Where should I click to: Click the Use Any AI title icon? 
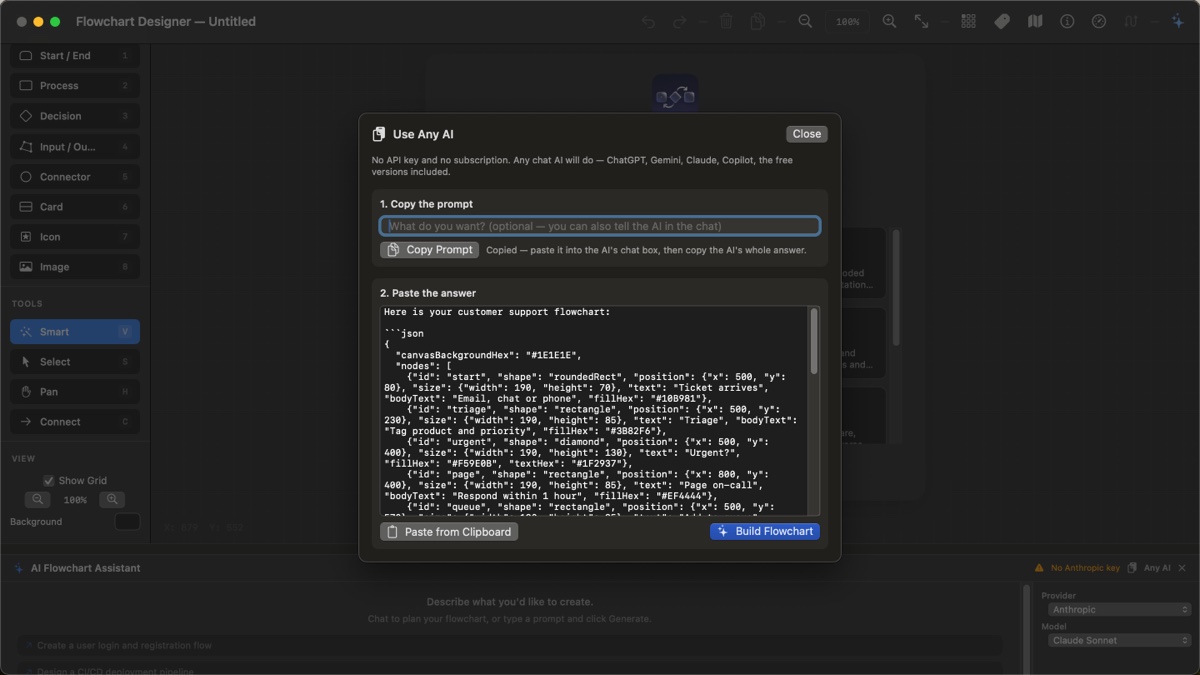pos(379,134)
